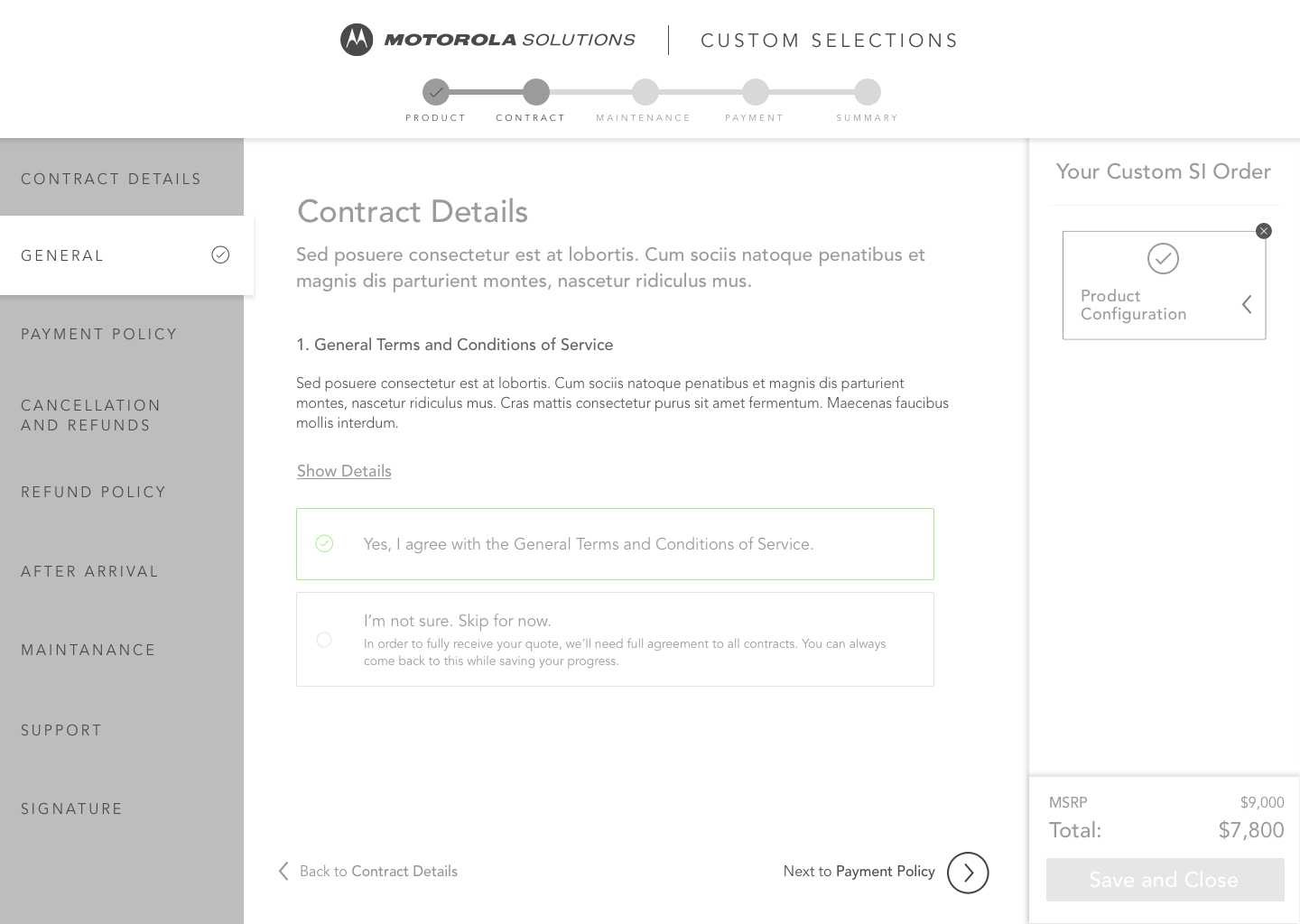Click the Contract step circle
Viewport: 1300px width, 924px height.
pos(536,92)
